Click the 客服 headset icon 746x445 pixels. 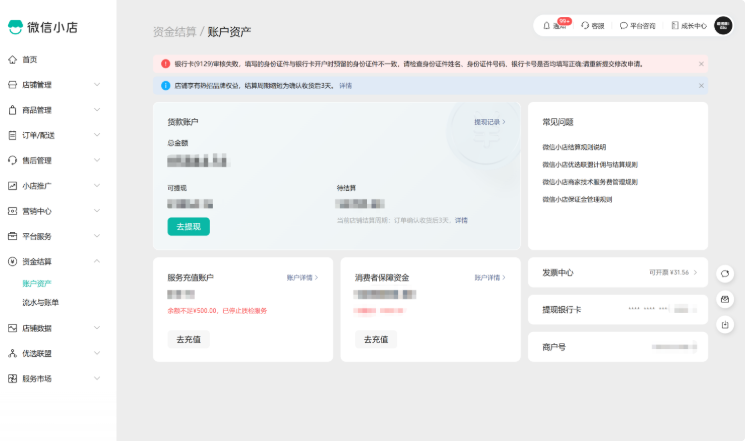(592, 26)
